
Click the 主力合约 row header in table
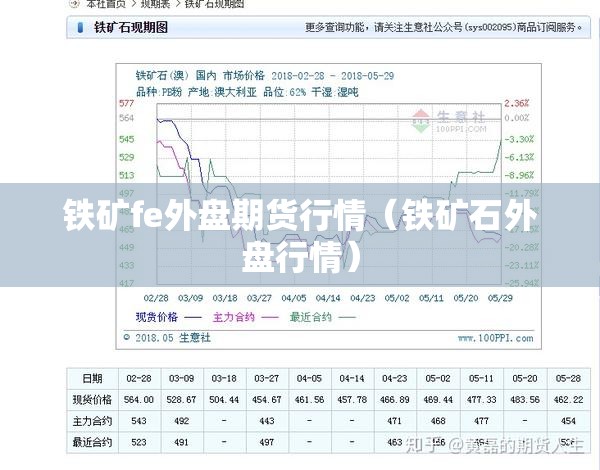(92, 421)
